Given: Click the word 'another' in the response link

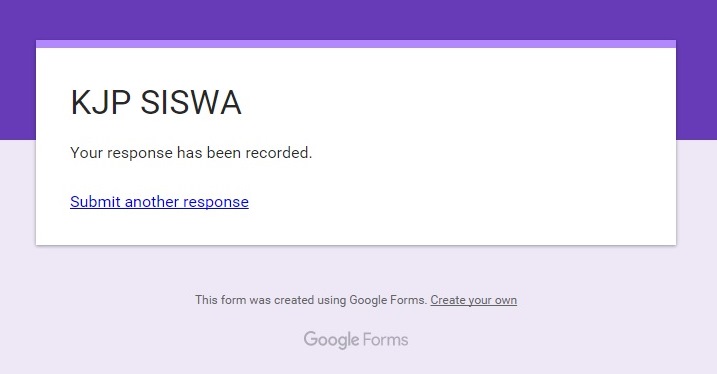Looking at the screenshot, I should click(x=152, y=202).
